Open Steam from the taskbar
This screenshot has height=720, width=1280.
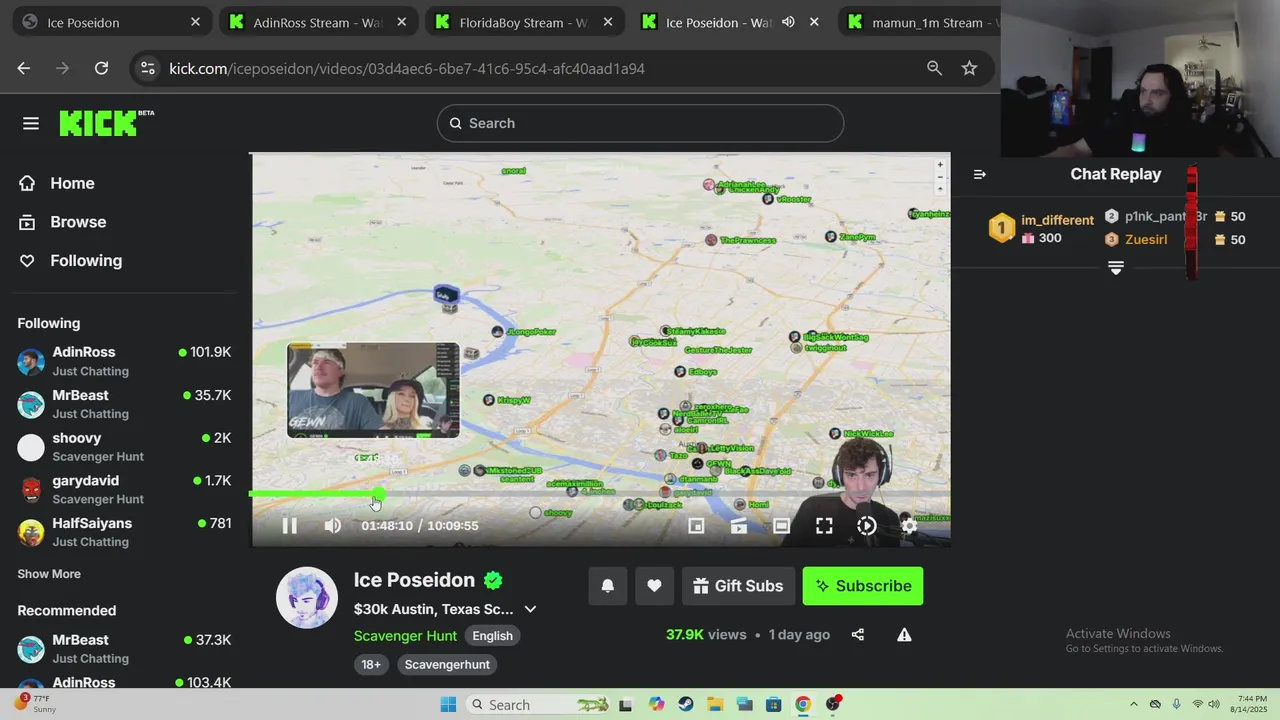coord(686,704)
